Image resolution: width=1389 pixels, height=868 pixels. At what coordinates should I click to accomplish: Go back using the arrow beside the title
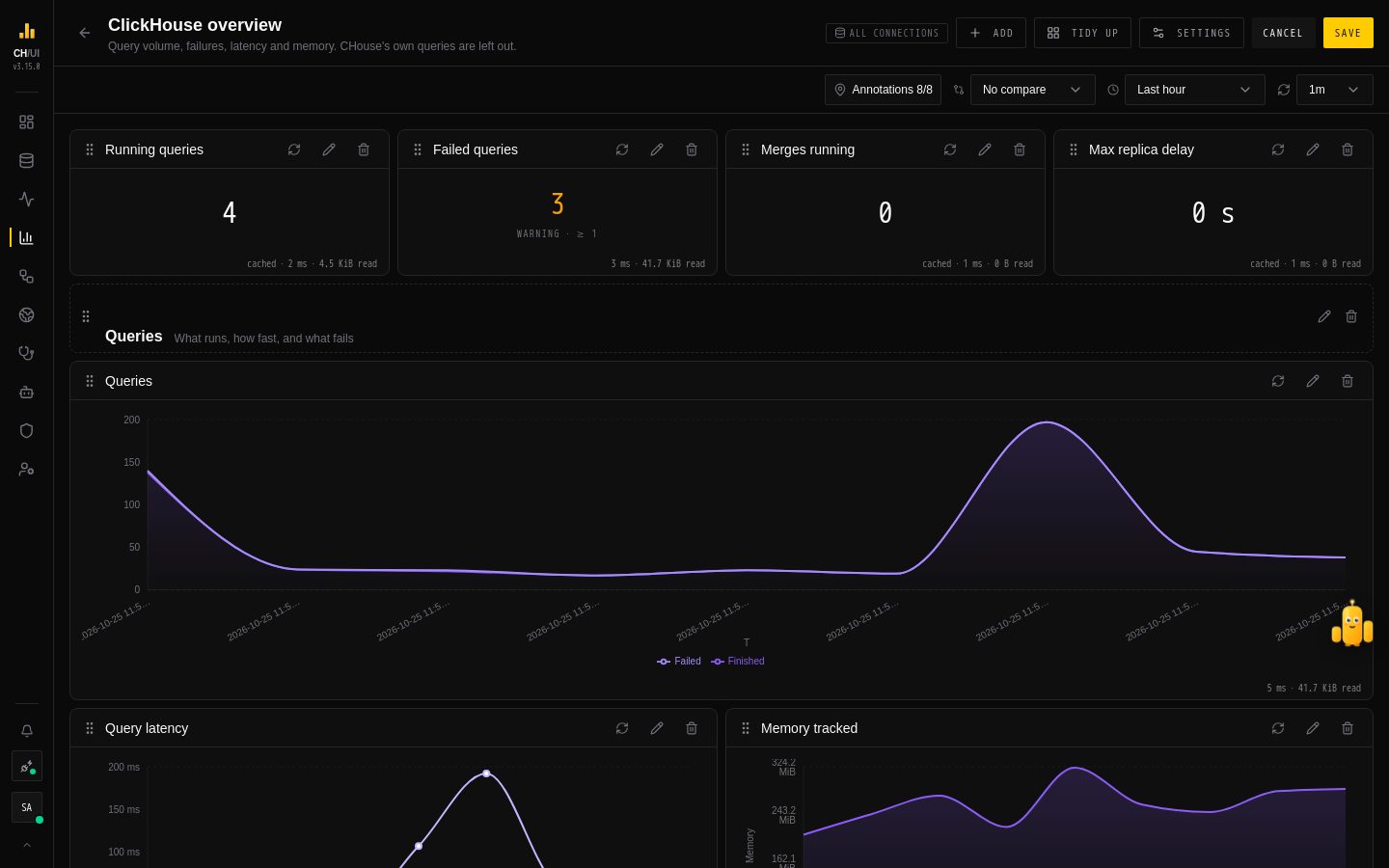click(85, 33)
